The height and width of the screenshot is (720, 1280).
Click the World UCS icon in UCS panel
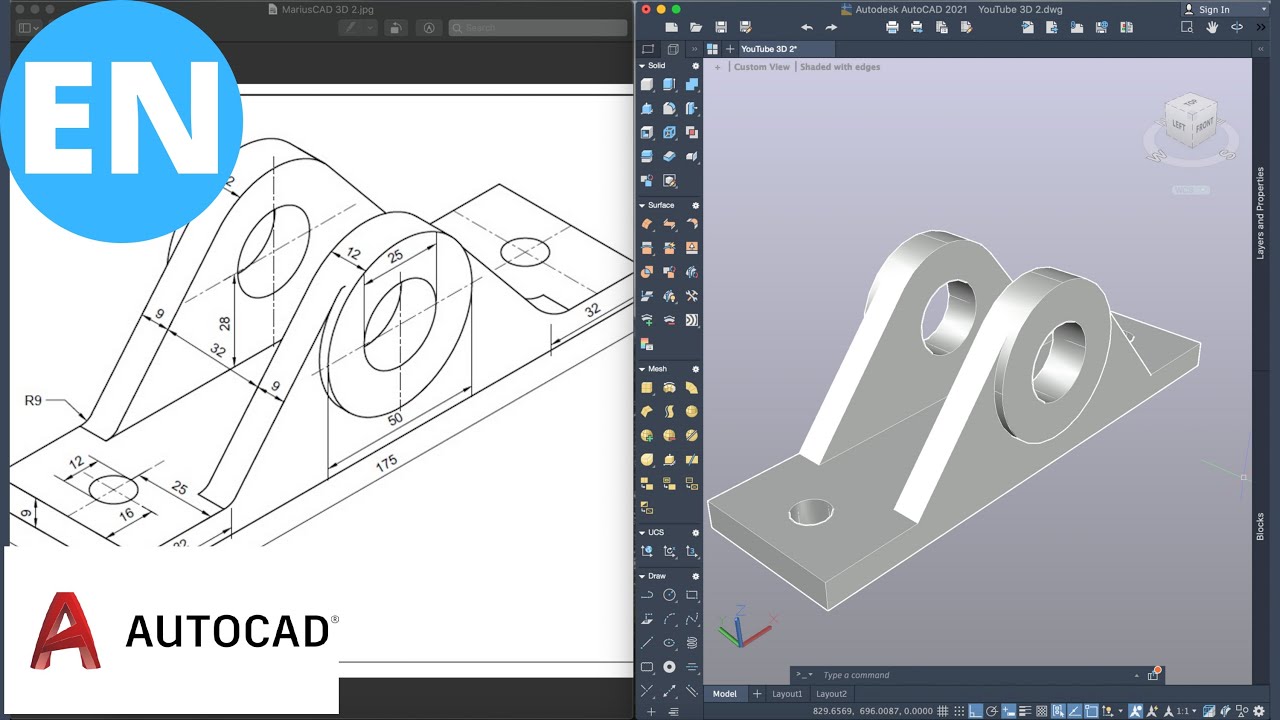tap(647, 552)
